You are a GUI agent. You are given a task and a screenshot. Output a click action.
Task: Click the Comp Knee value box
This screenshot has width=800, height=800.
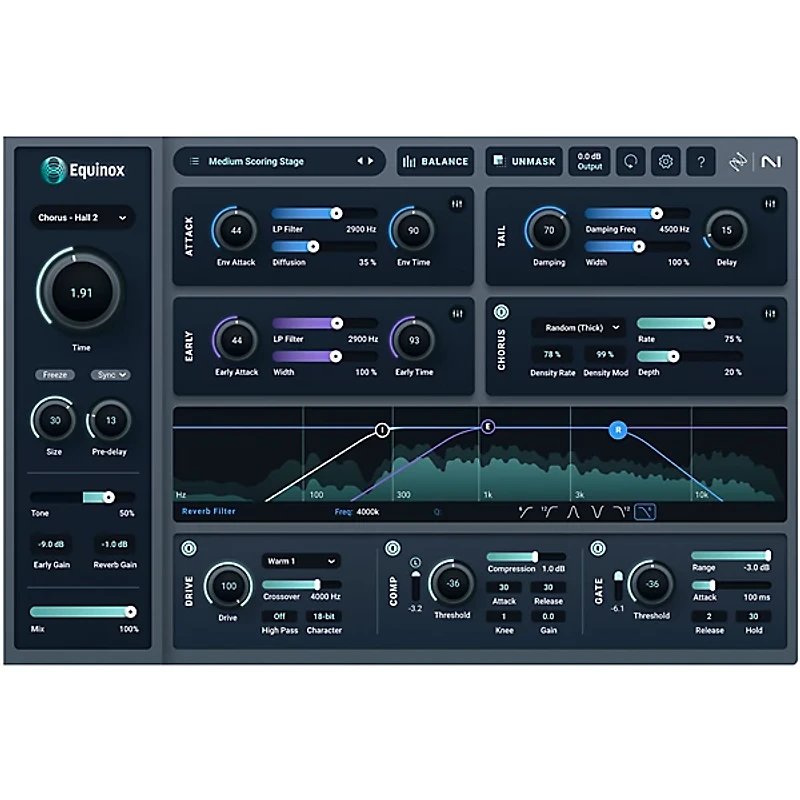pos(504,616)
